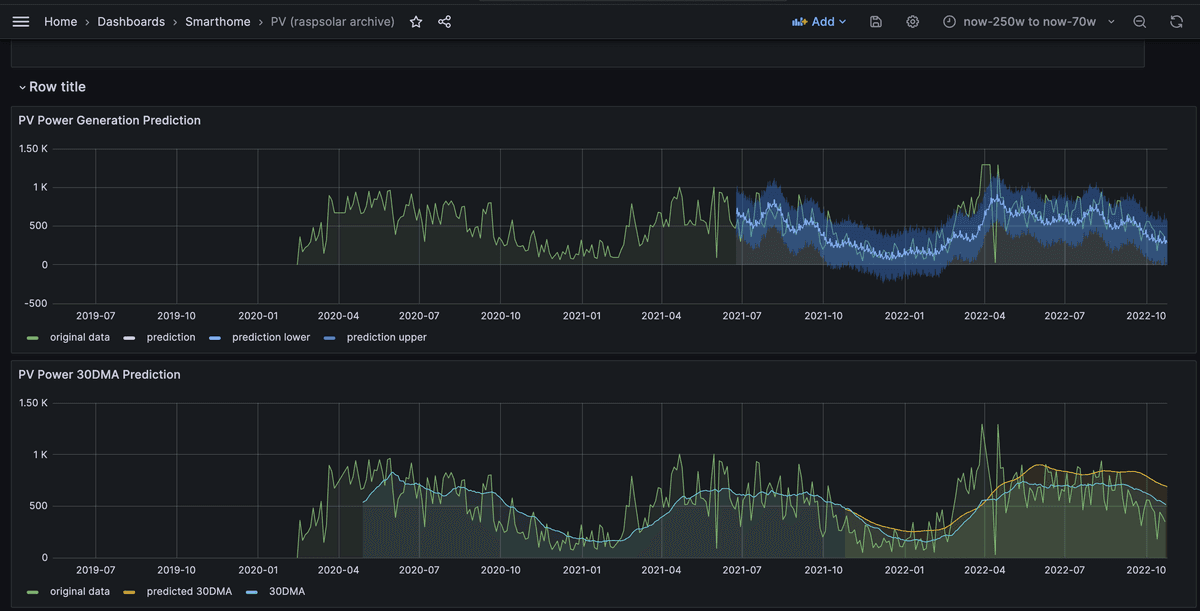Toggle original data series in 30DMA Prediction legend
The height and width of the screenshot is (611, 1200).
coord(80,591)
